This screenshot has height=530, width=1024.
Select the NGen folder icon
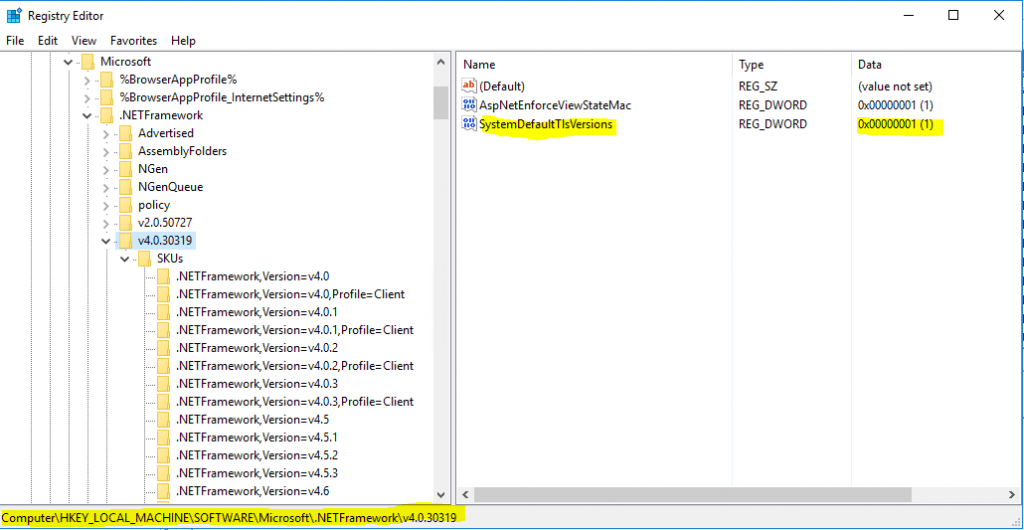(x=125, y=169)
